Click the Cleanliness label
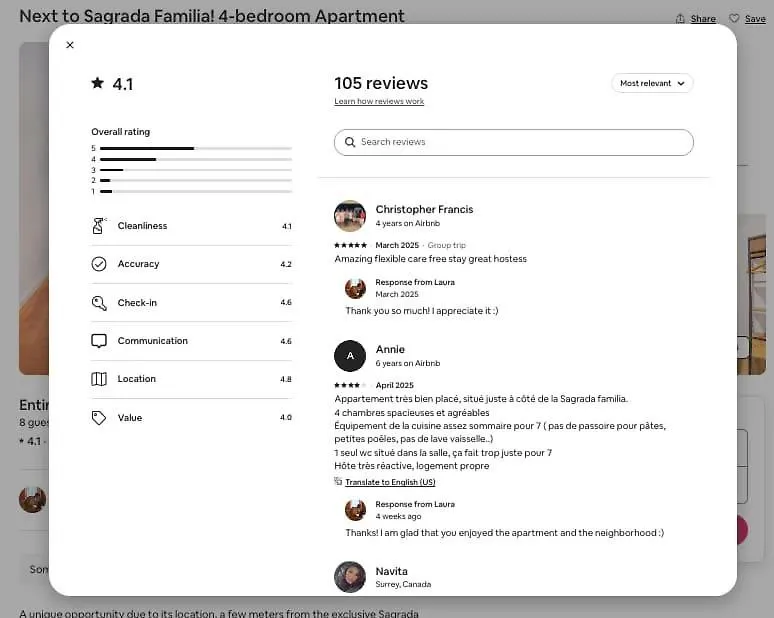This screenshot has width=774, height=618. pos(142,226)
